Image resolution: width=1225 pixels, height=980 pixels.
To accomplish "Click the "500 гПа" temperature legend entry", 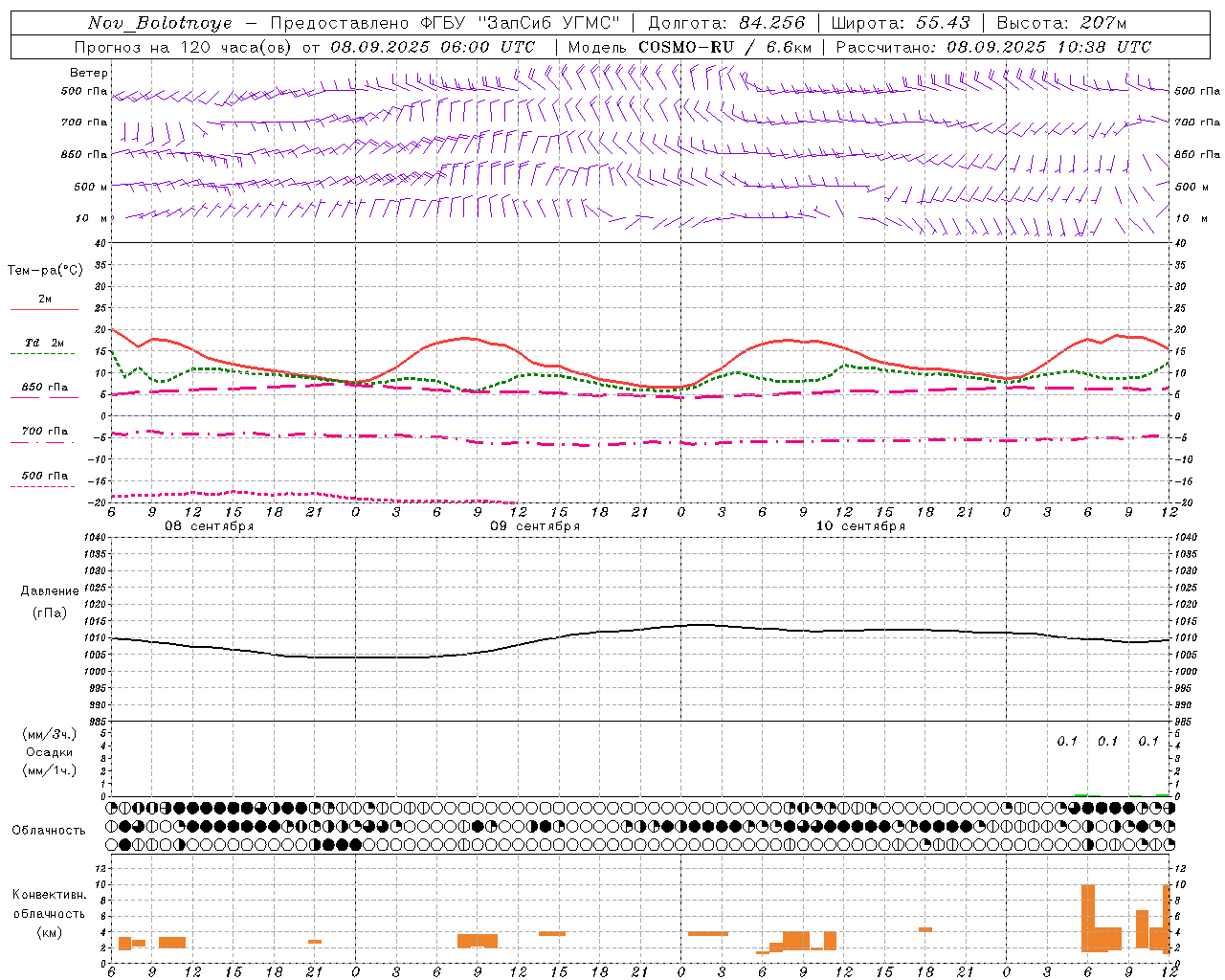I will [x=45, y=476].
